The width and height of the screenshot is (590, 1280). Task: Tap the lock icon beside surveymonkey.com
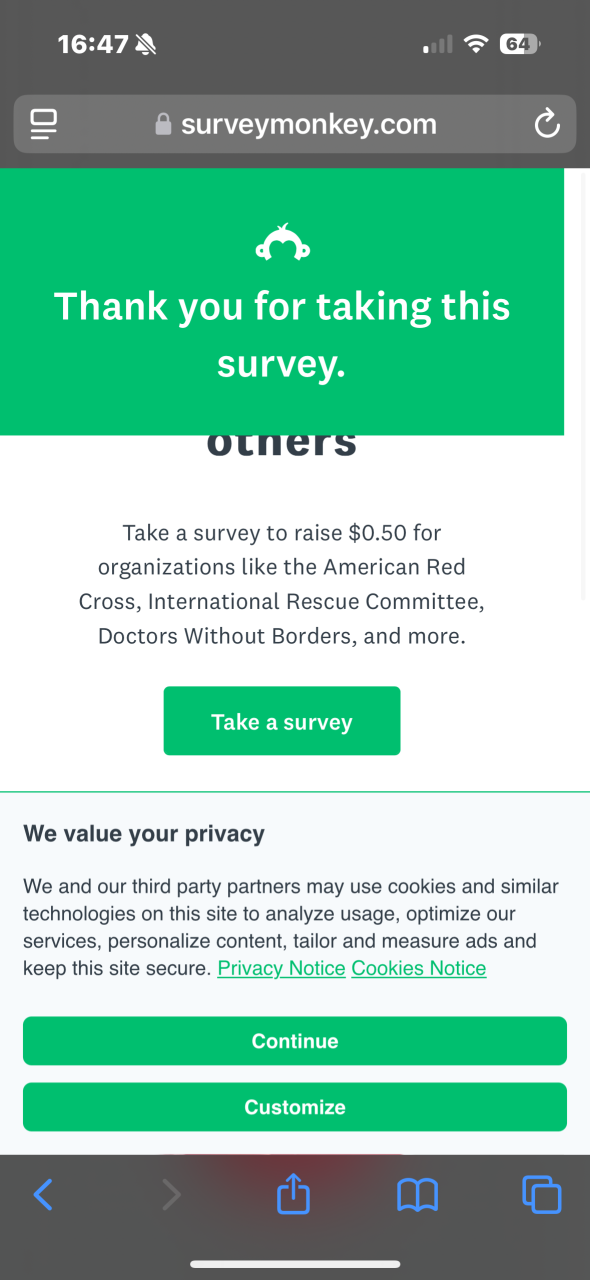163,124
